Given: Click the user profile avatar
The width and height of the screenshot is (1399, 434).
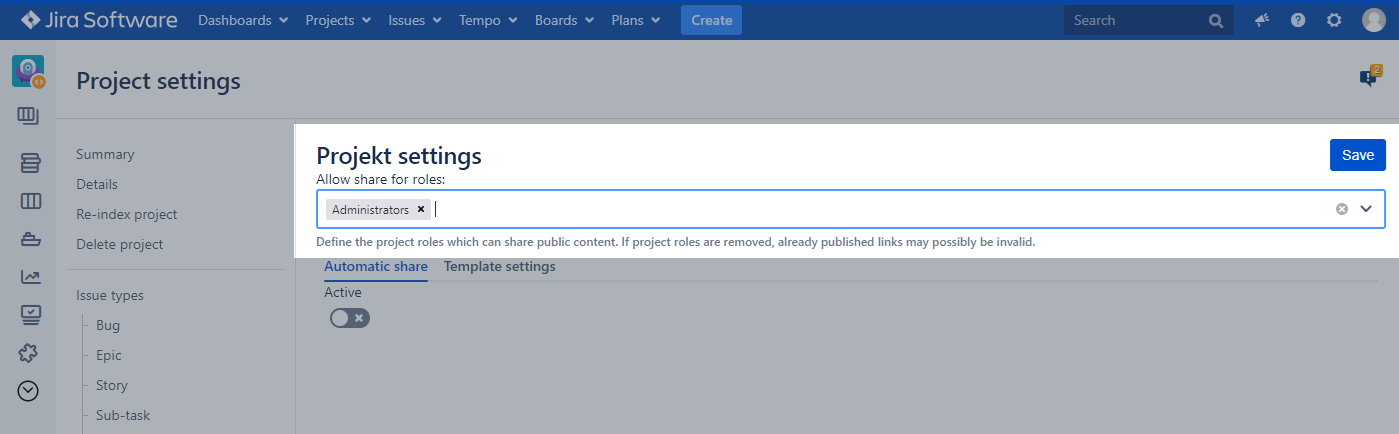Looking at the screenshot, I should (x=1374, y=20).
